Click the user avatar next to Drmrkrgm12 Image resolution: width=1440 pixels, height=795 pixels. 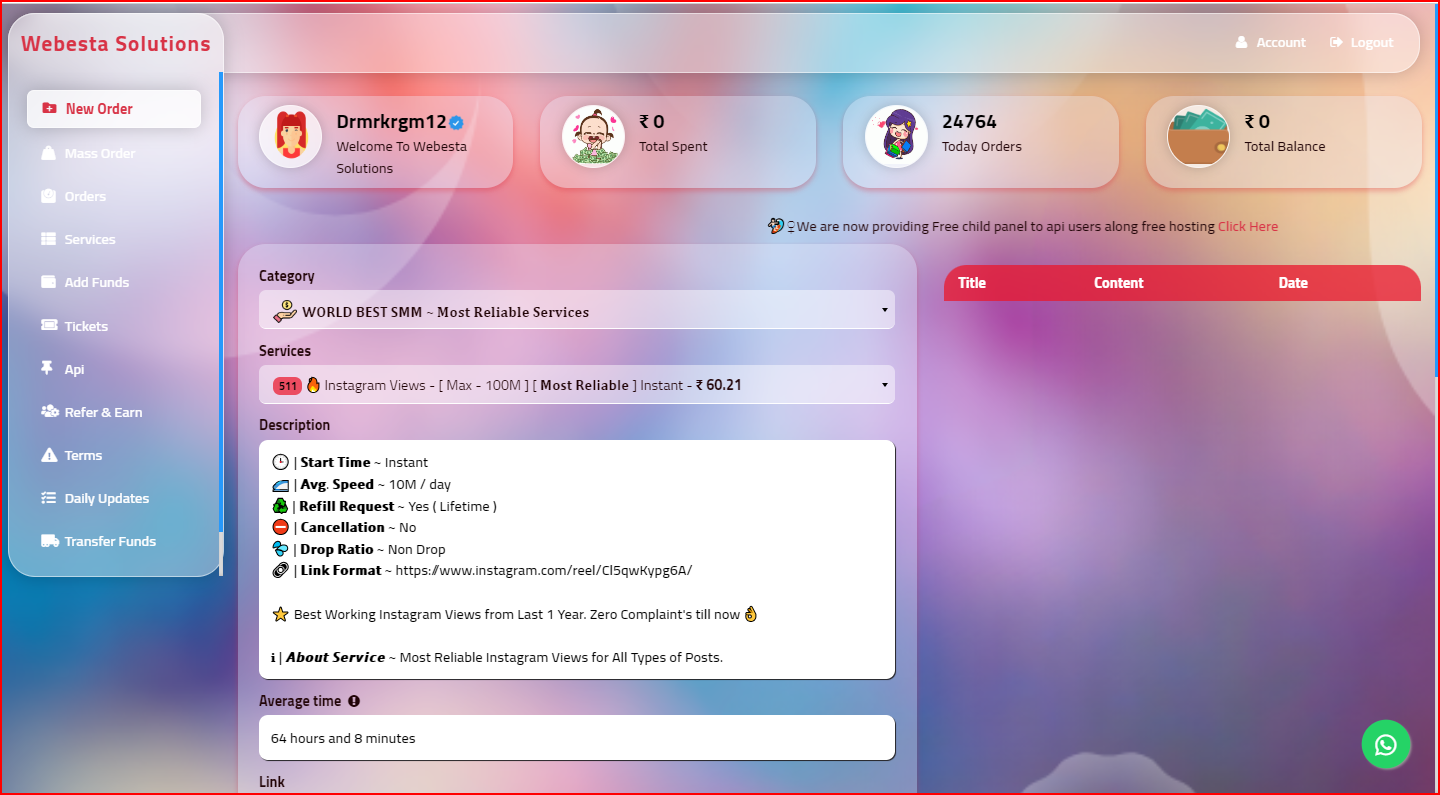click(290, 137)
